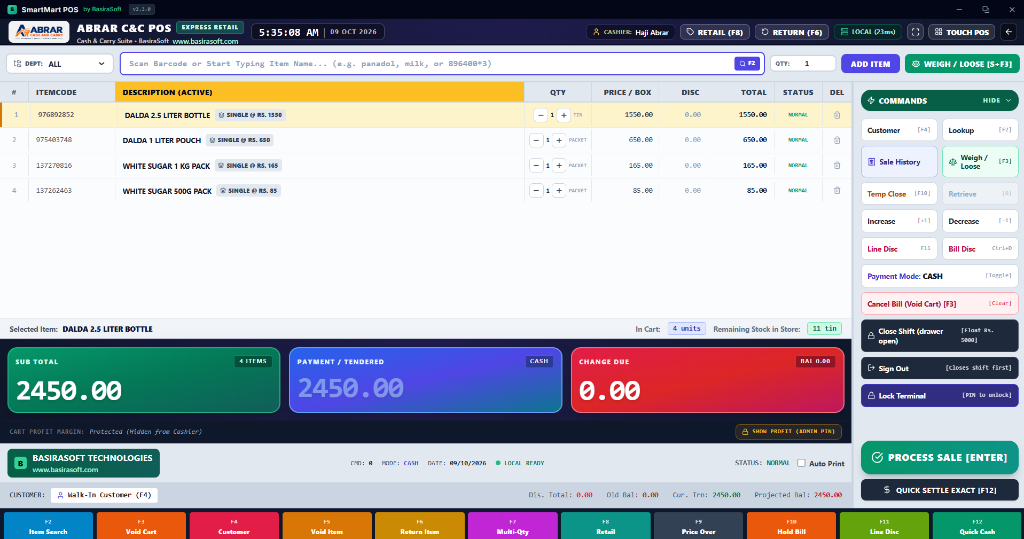The image size is (1024, 539).
Task: Apply Bill Disc command
Action: click(x=980, y=249)
